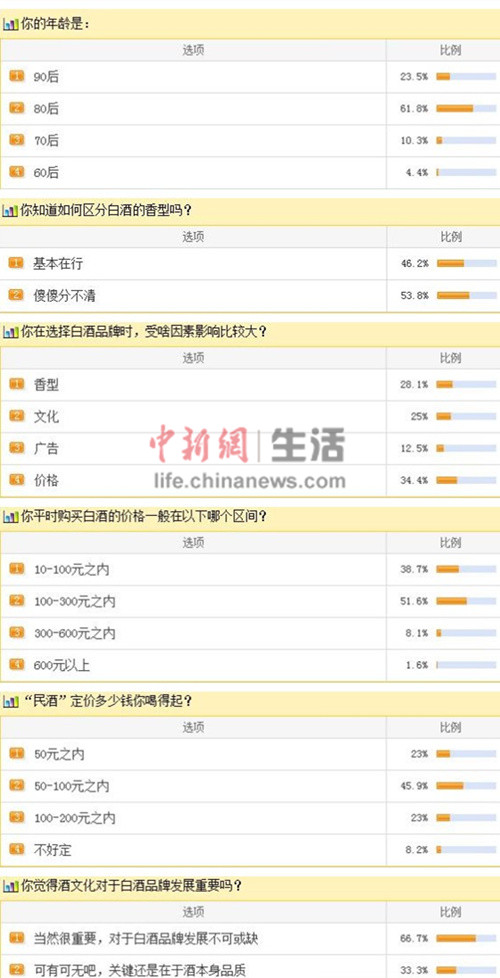Click the 选项 column header in age table
Image resolution: width=500 pixels, height=978 pixels.
pos(193,51)
